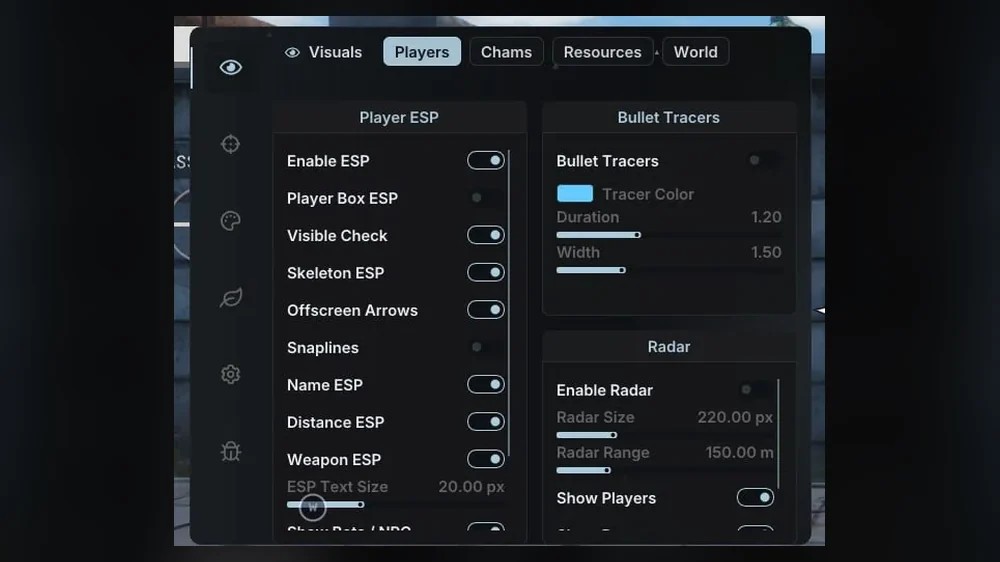This screenshot has width=1000, height=562.
Task: Toggle Name ESP switch
Action: (x=486, y=385)
